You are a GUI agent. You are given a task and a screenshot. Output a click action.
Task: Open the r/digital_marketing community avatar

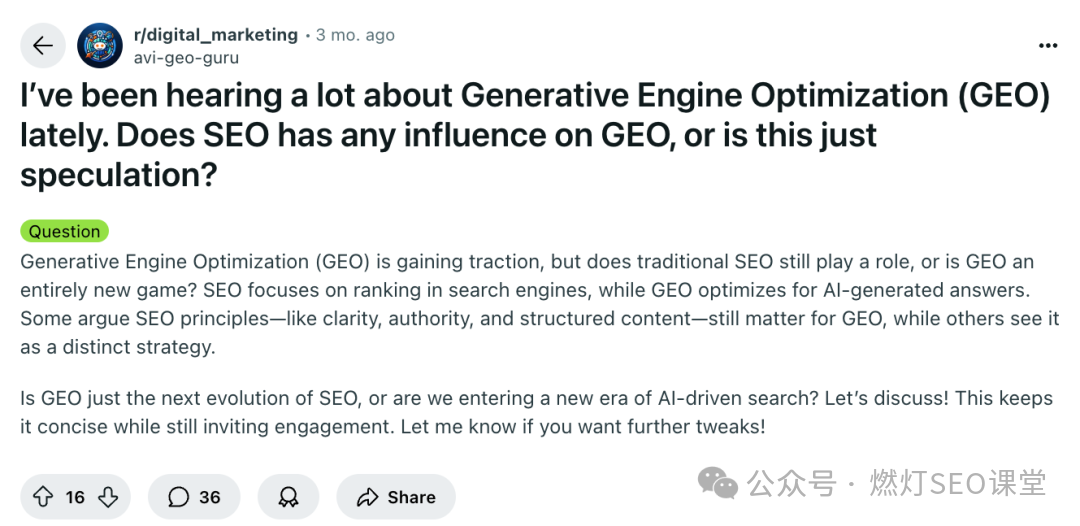(x=100, y=46)
